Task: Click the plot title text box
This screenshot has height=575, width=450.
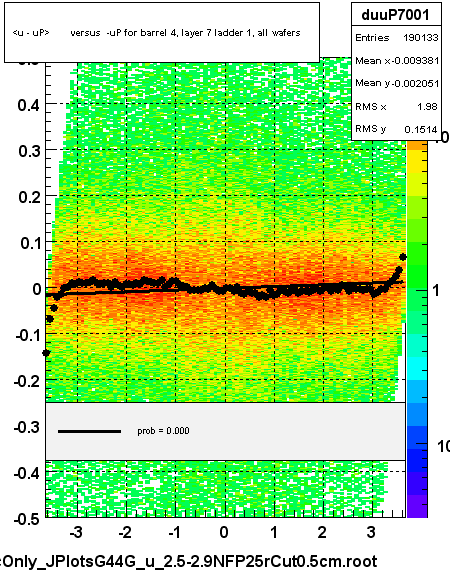Action: coord(162,33)
